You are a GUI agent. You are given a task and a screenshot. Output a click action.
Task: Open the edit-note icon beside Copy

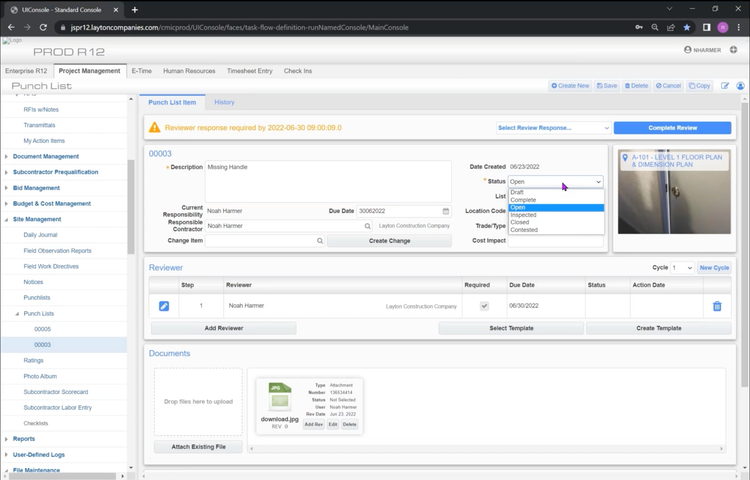tap(725, 86)
